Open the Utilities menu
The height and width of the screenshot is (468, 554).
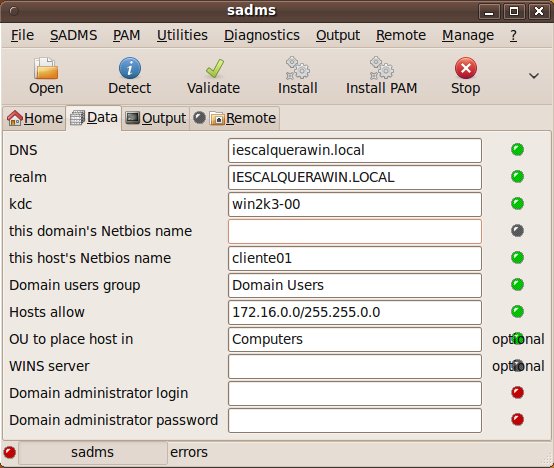pyautogui.click(x=182, y=35)
